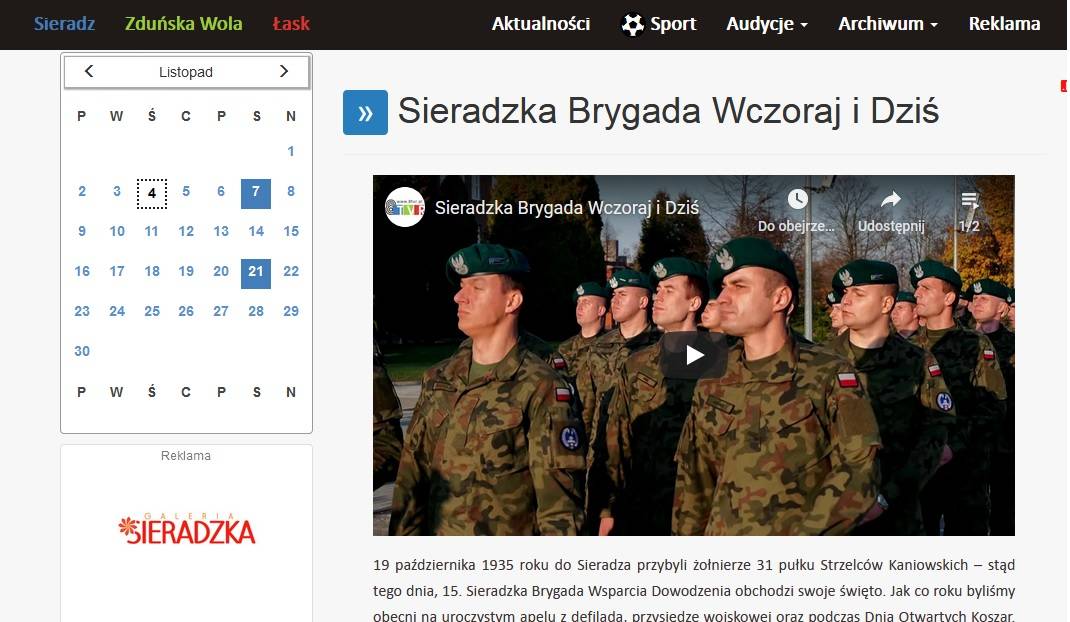Expand the Archiwum dropdown menu
Screen dimensions: 1070x622
click(x=888, y=24)
